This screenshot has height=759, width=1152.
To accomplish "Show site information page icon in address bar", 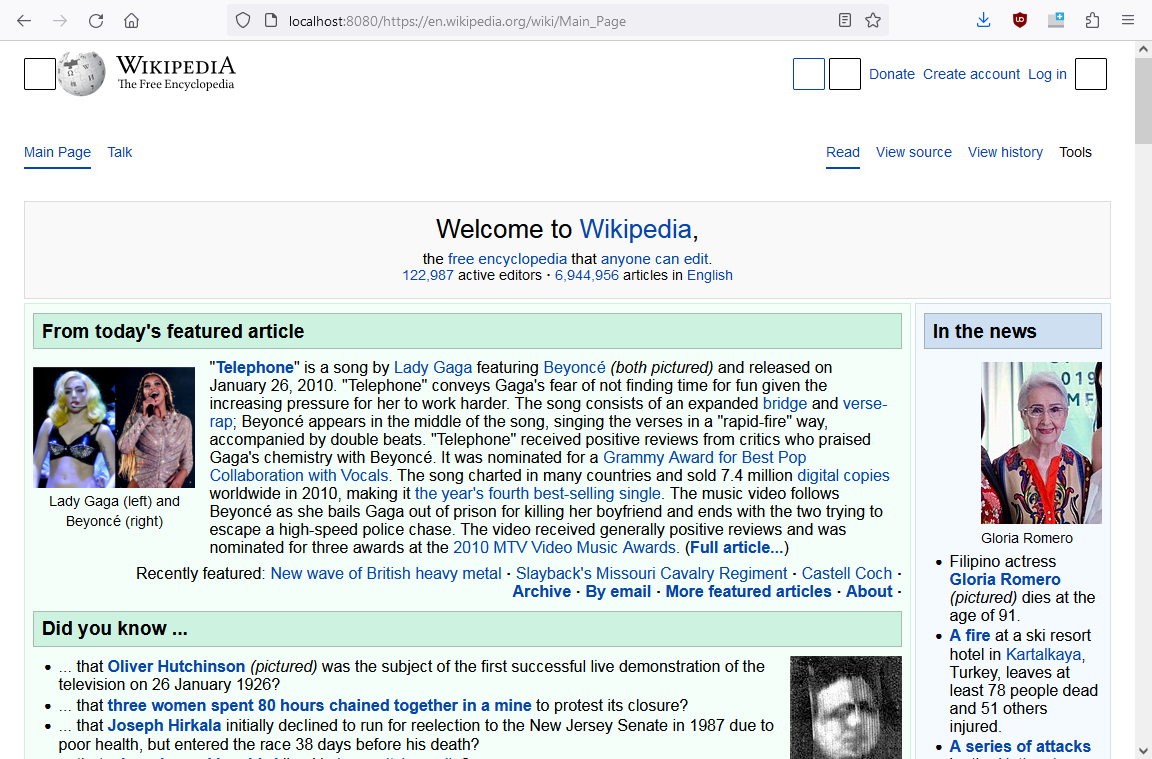I will pos(270,21).
